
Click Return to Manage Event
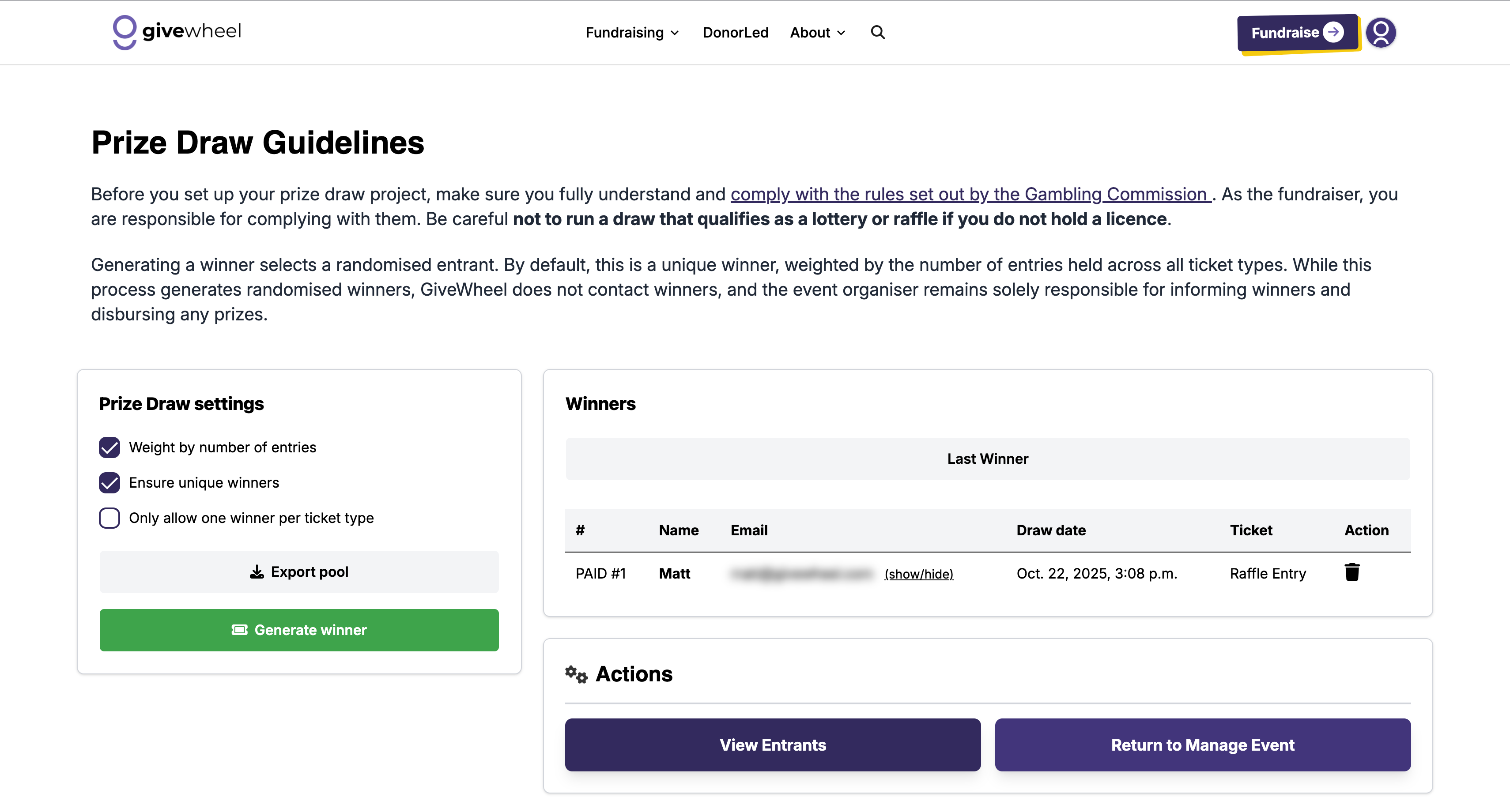pyautogui.click(x=1202, y=744)
